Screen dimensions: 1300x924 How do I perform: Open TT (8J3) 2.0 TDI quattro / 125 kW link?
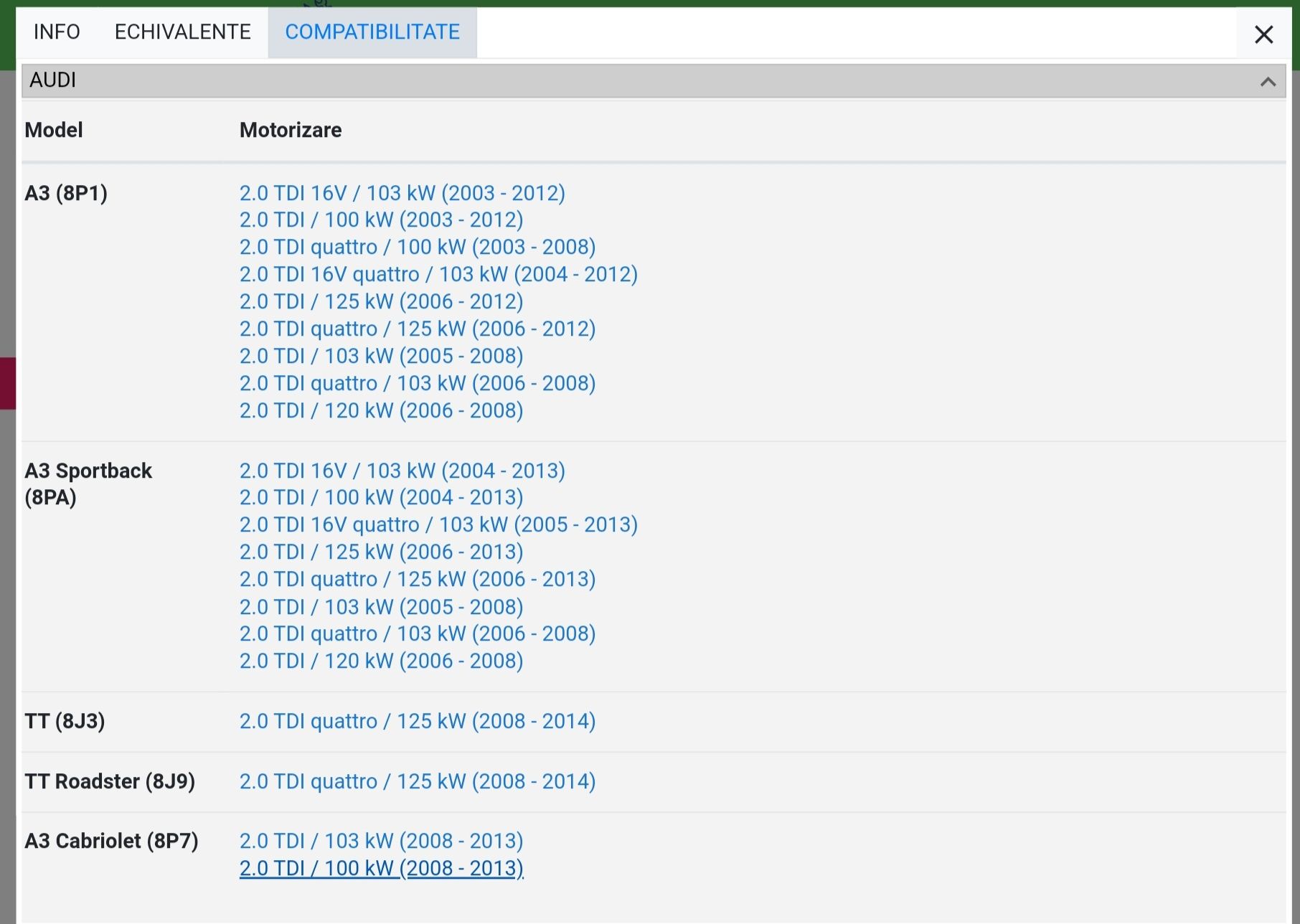pyautogui.click(x=418, y=721)
